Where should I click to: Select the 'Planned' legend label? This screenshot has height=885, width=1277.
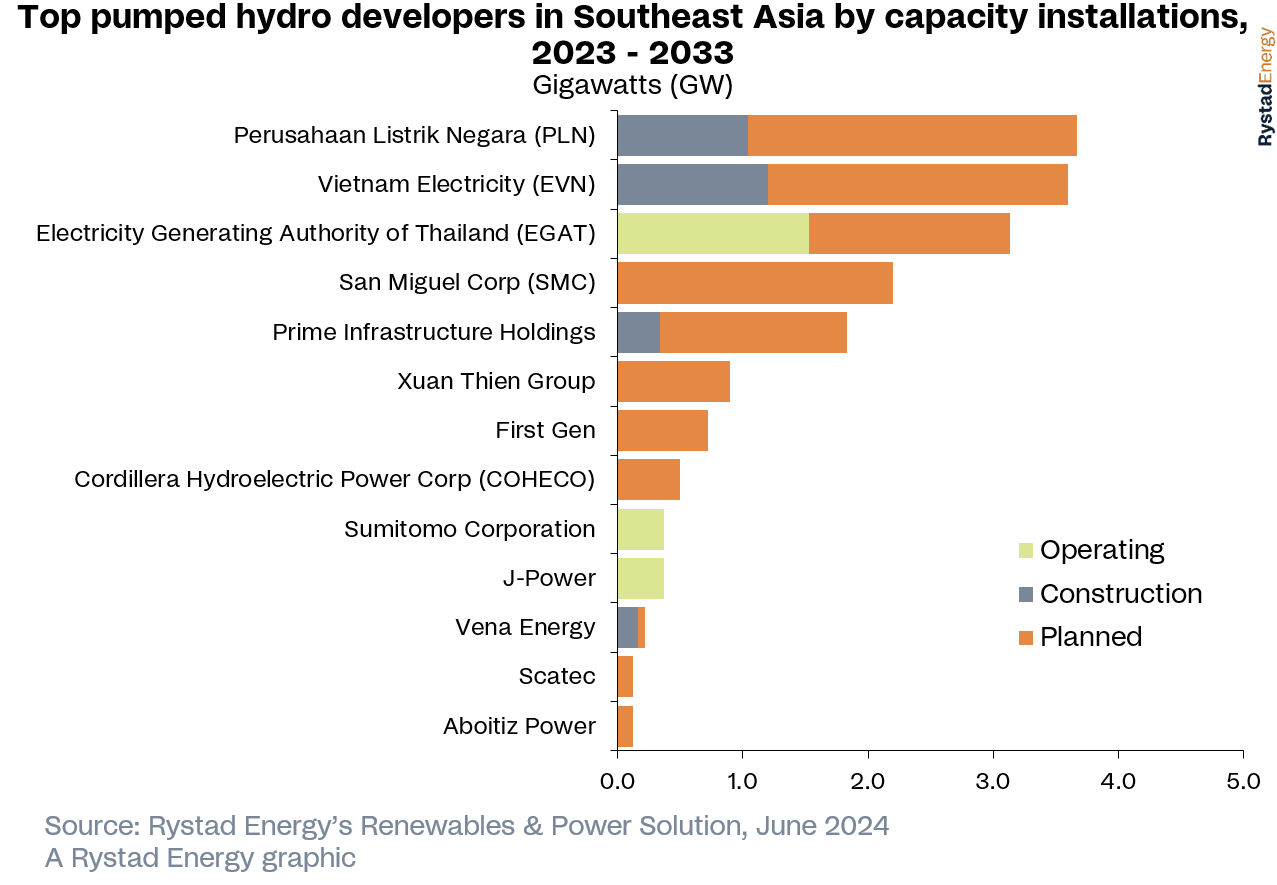(x=1091, y=637)
